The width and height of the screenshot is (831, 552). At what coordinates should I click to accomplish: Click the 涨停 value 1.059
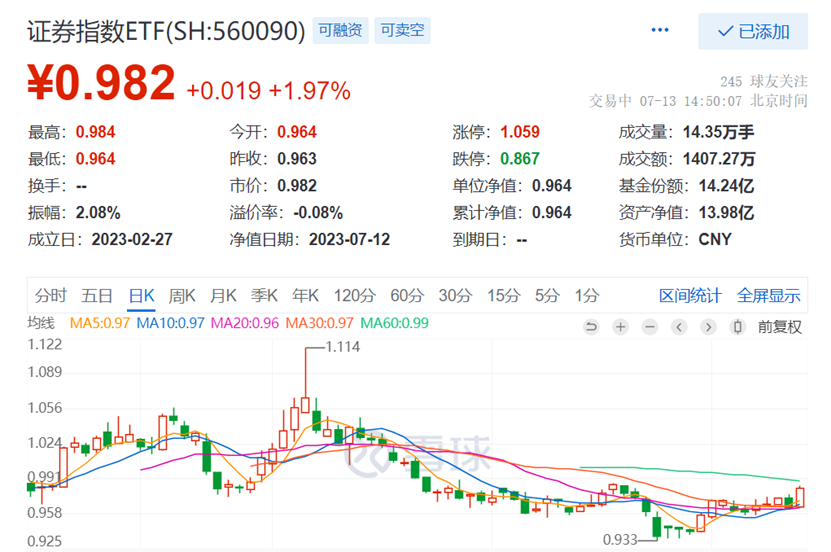click(520, 132)
